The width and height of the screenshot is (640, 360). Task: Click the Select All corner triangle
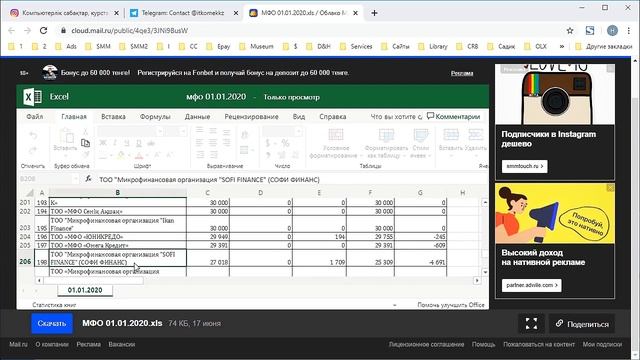coord(30,193)
